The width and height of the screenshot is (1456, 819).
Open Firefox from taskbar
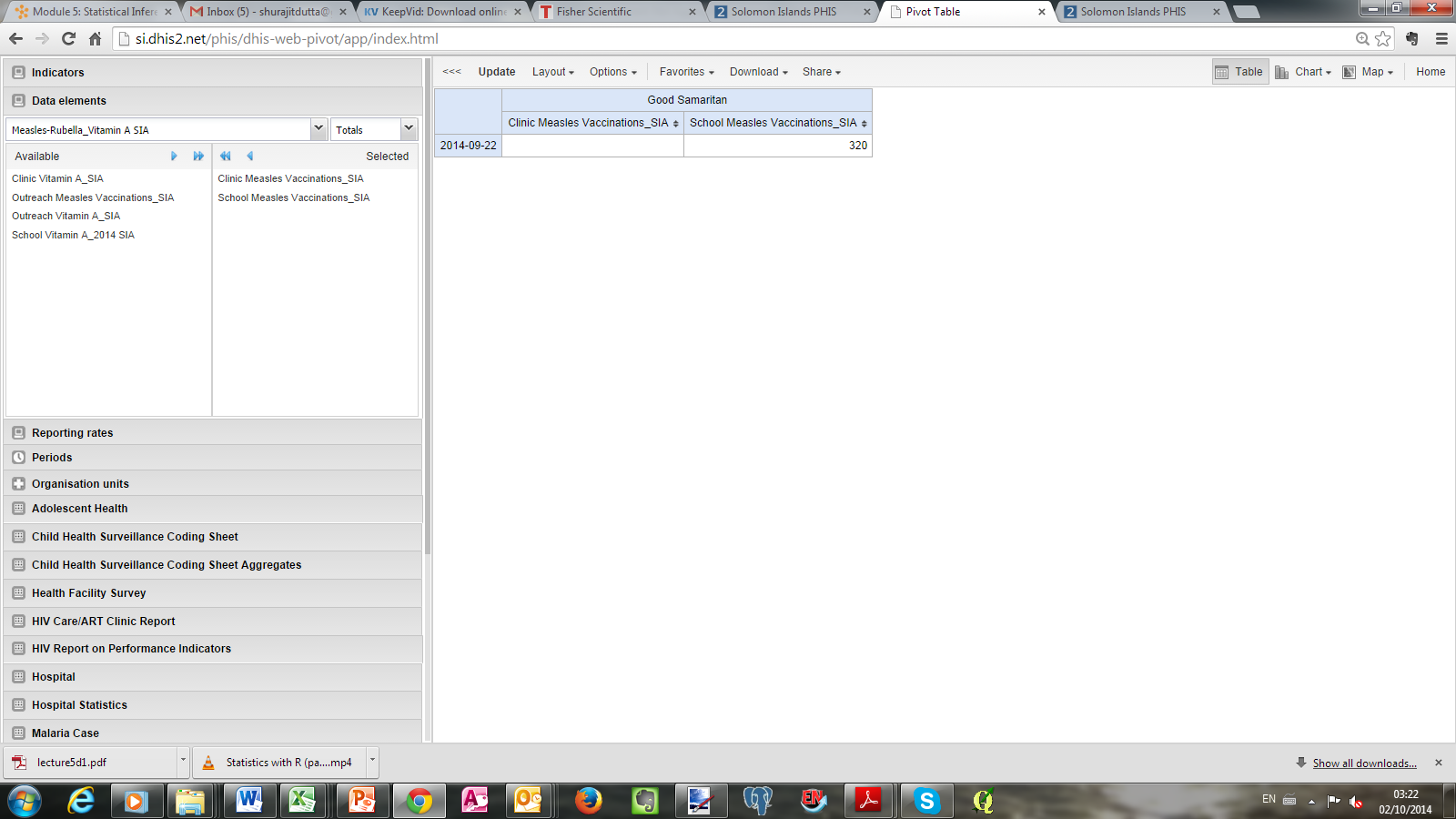[589, 801]
